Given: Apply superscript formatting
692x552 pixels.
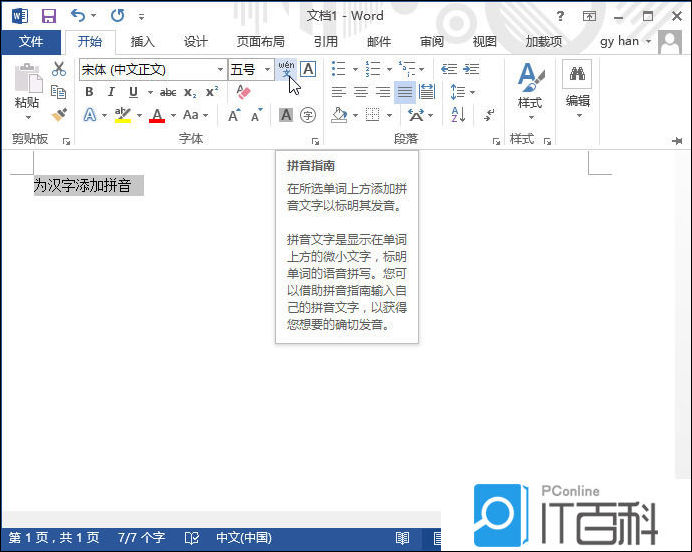Looking at the screenshot, I should 212,92.
